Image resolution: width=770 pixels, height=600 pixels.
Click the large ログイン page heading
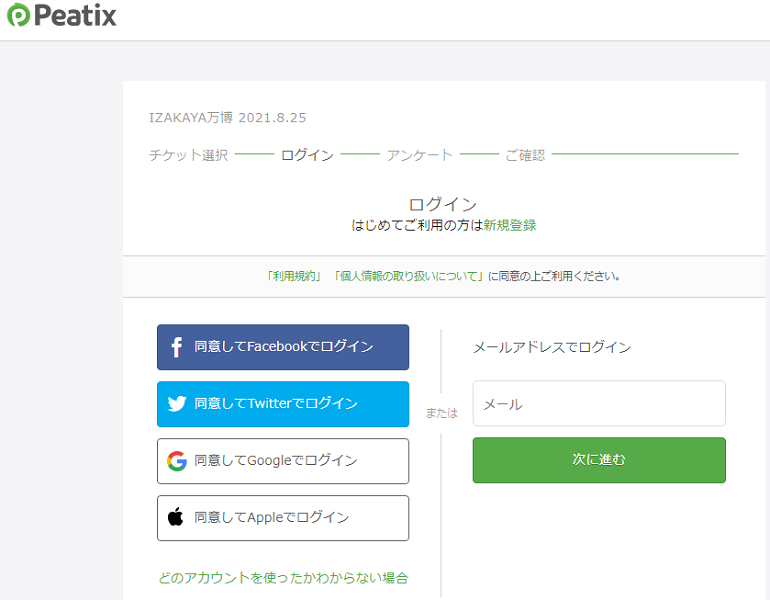tap(443, 204)
